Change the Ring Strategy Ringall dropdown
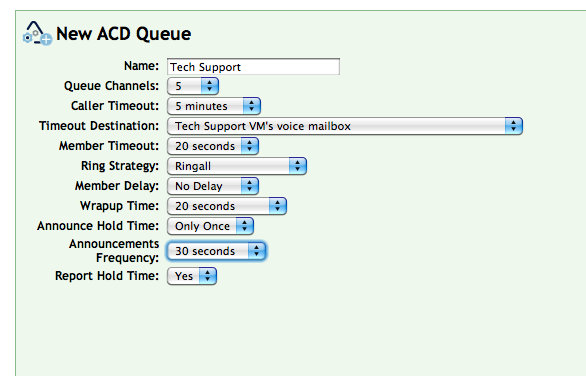Screen dimensions: 586x376 tap(237, 166)
